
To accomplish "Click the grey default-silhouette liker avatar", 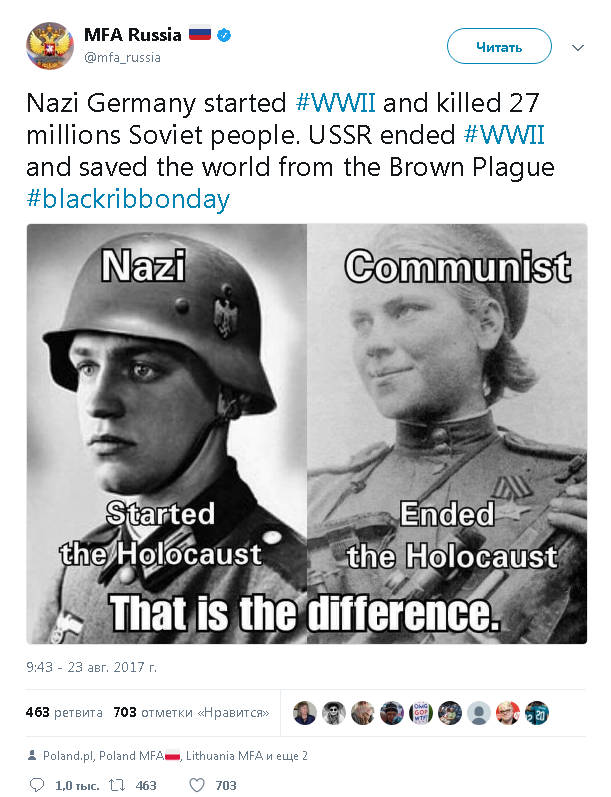I will [x=479, y=713].
